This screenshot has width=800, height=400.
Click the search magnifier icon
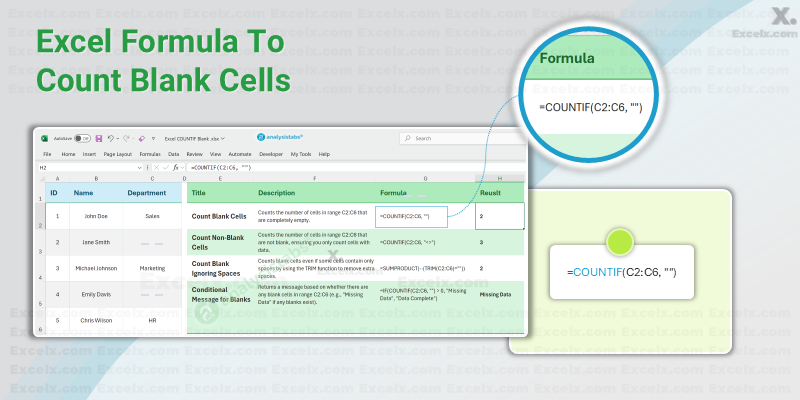(408, 138)
